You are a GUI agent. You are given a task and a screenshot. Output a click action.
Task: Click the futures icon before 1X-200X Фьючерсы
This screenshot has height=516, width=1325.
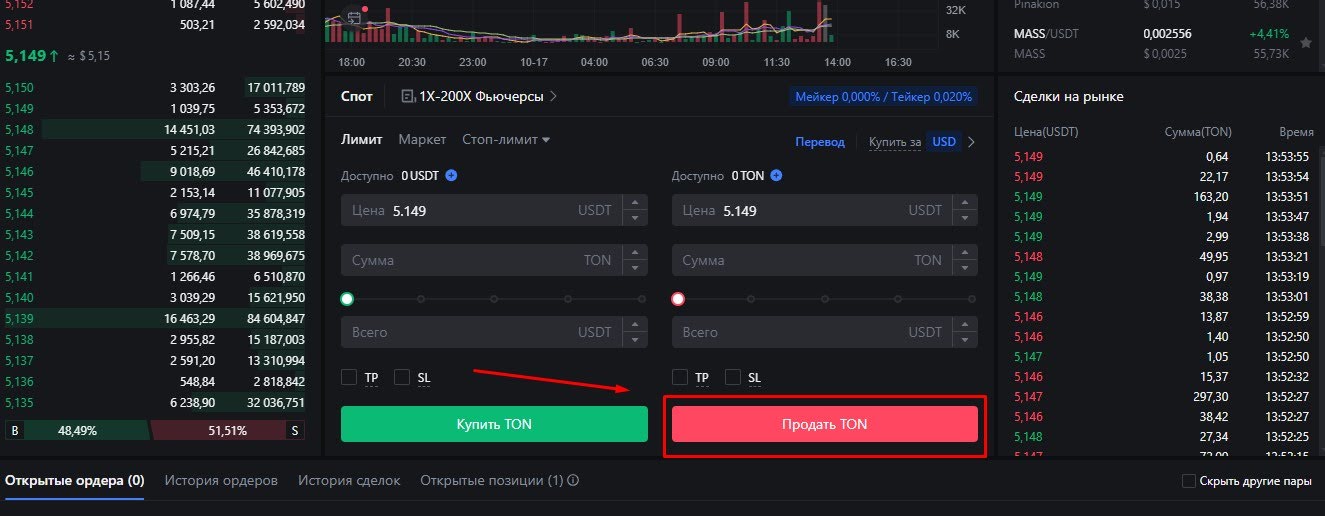click(408, 97)
